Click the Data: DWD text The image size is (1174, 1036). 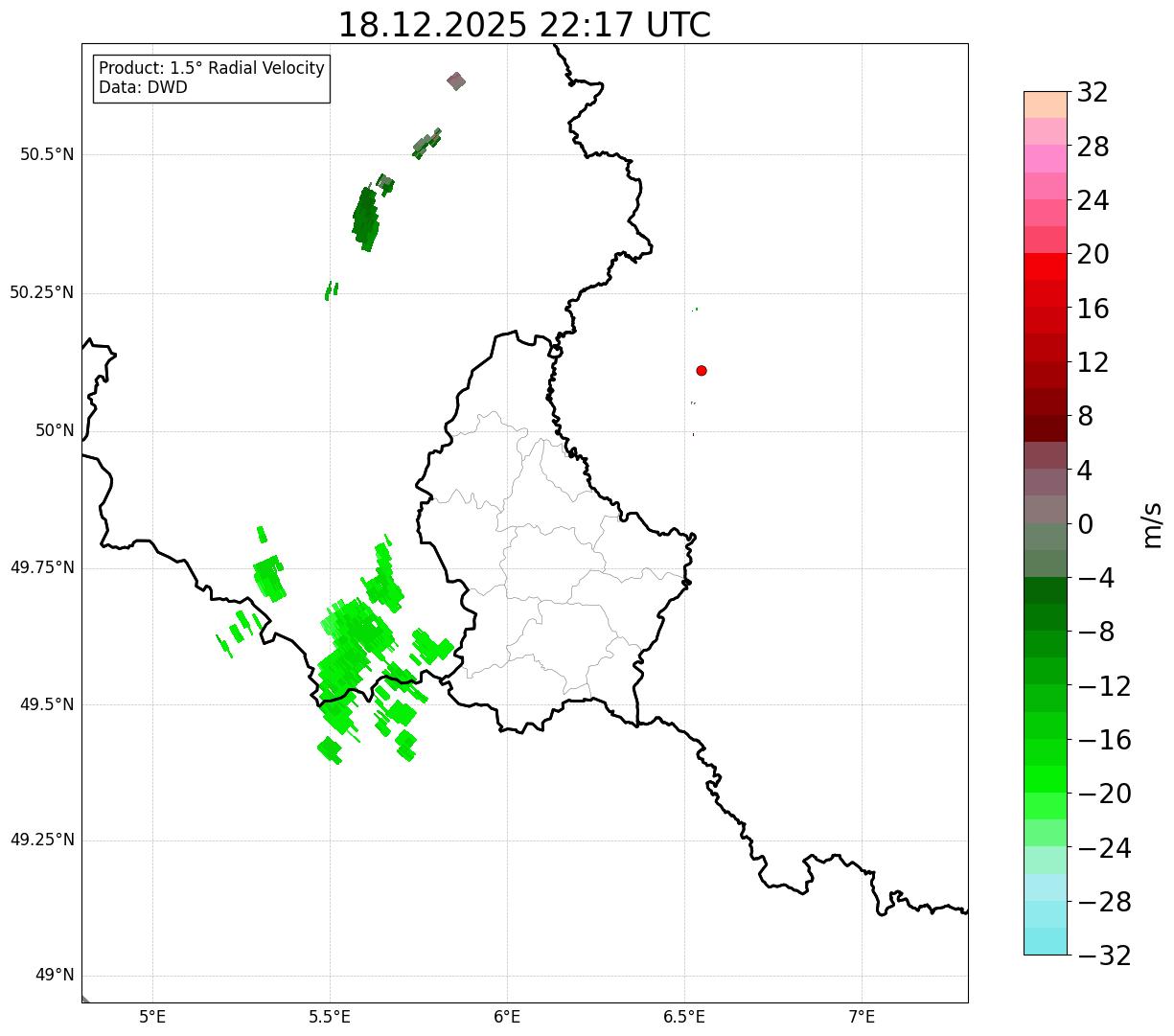[143, 87]
